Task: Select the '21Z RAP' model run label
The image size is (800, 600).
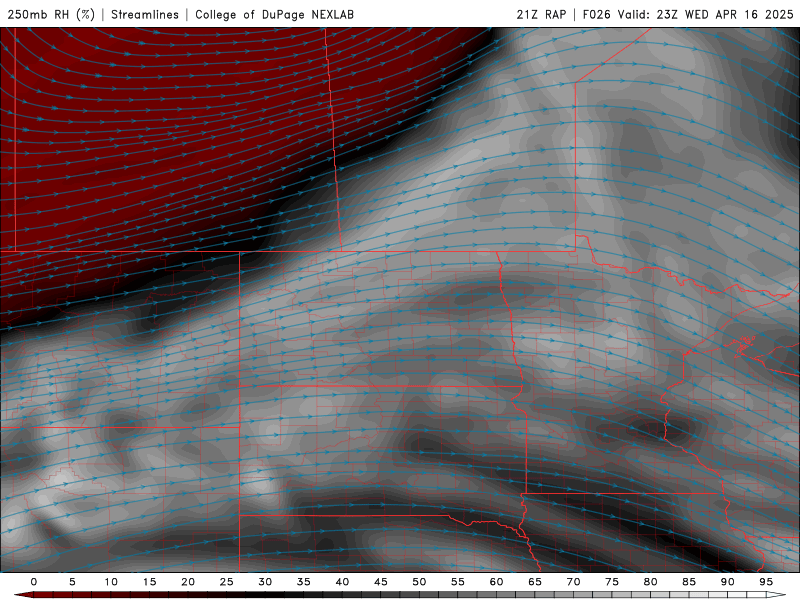Action: point(541,14)
